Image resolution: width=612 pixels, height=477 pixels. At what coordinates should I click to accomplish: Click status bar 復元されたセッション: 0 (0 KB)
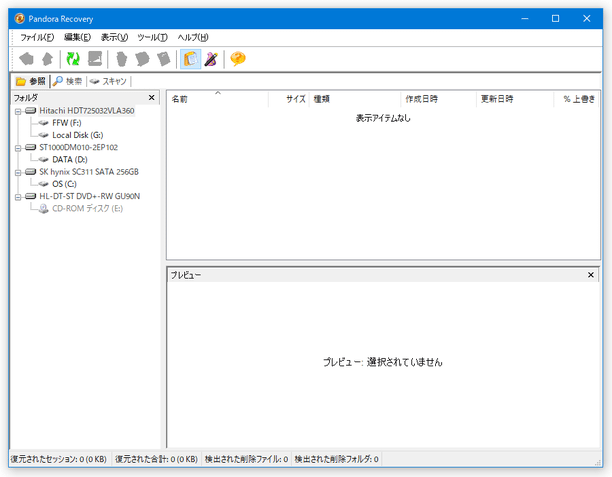tap(59, 459)
